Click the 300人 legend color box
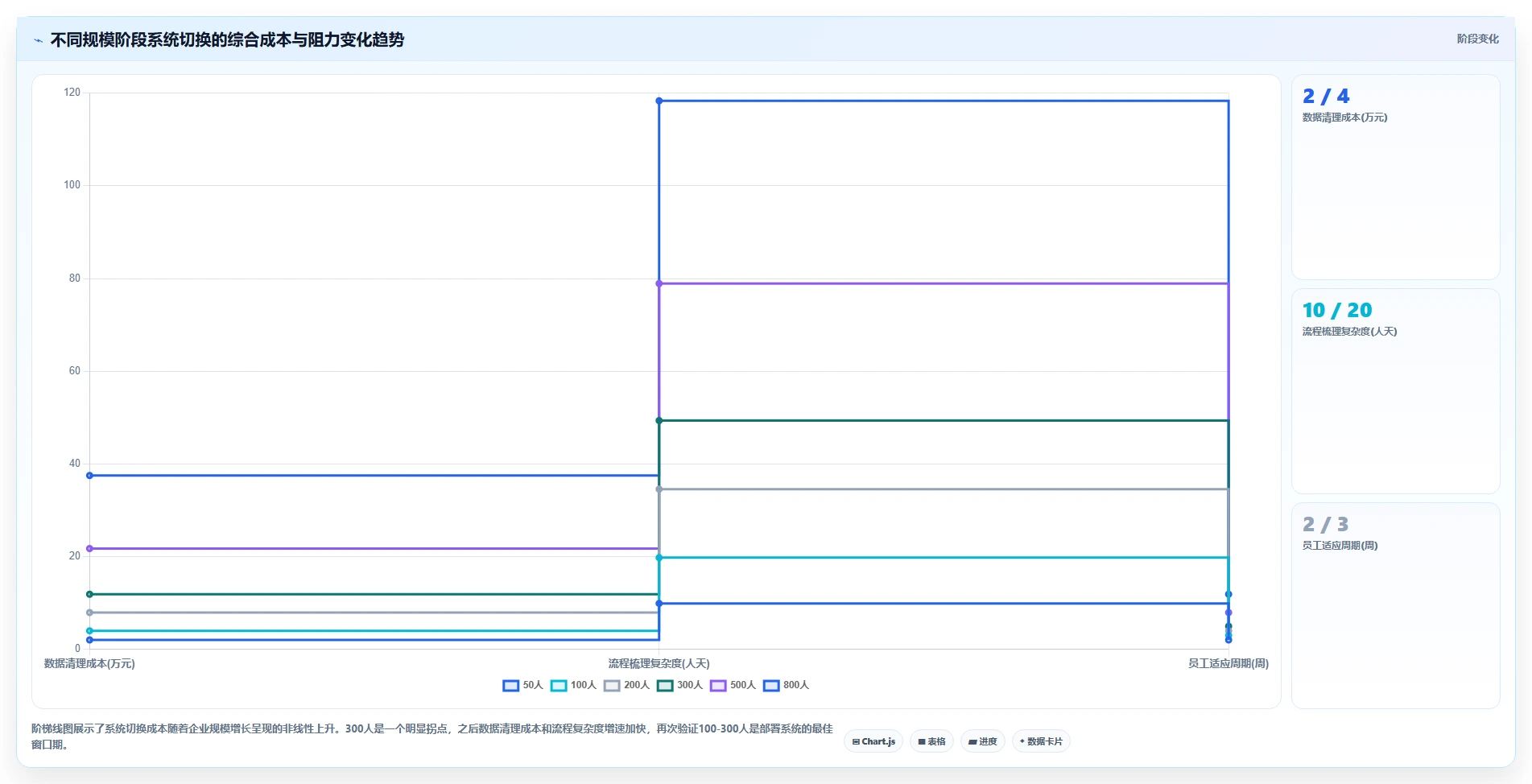The height and width of the screenshot is (784, 1532). (665, 686)
